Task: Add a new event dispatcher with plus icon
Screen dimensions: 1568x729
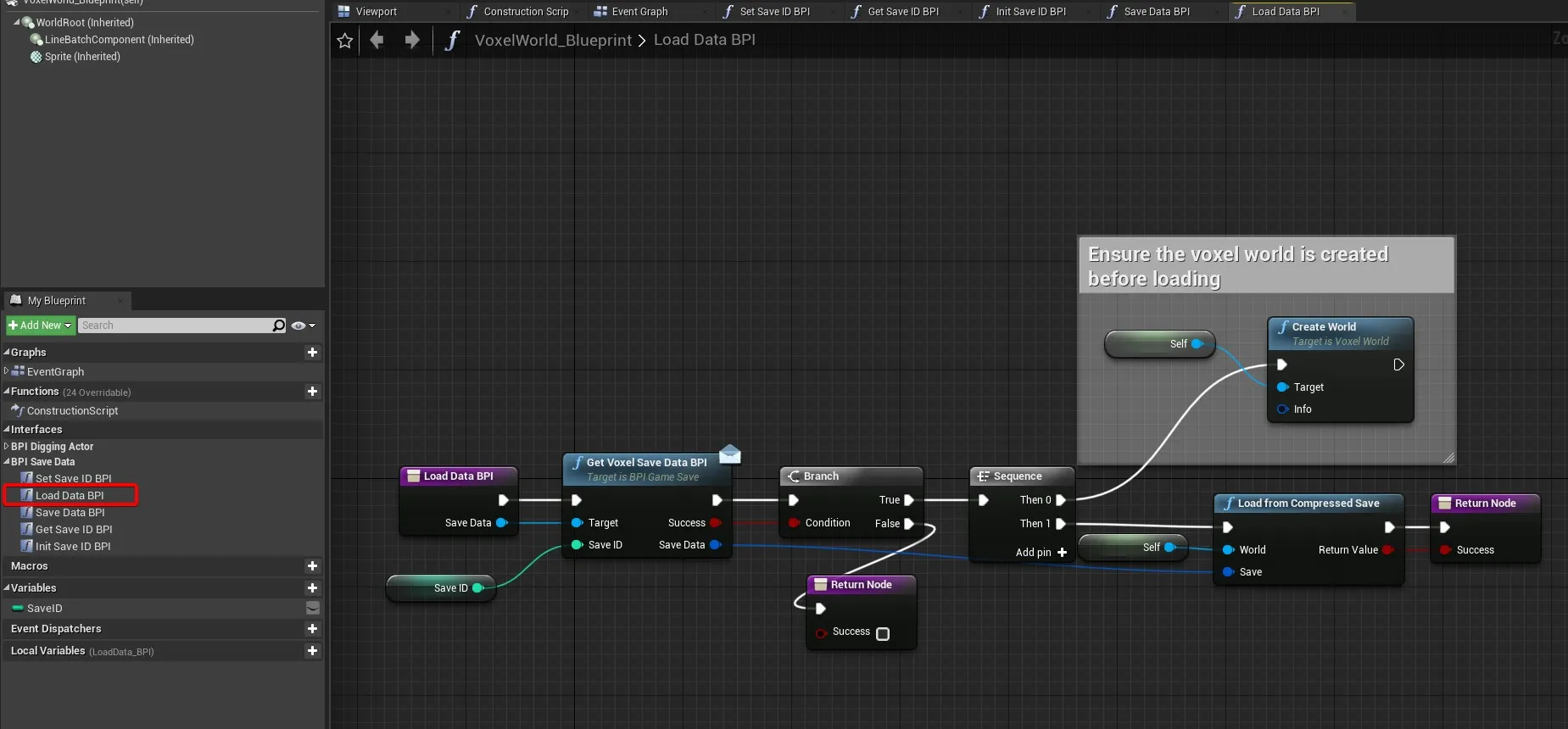Action: coord(312,629)
